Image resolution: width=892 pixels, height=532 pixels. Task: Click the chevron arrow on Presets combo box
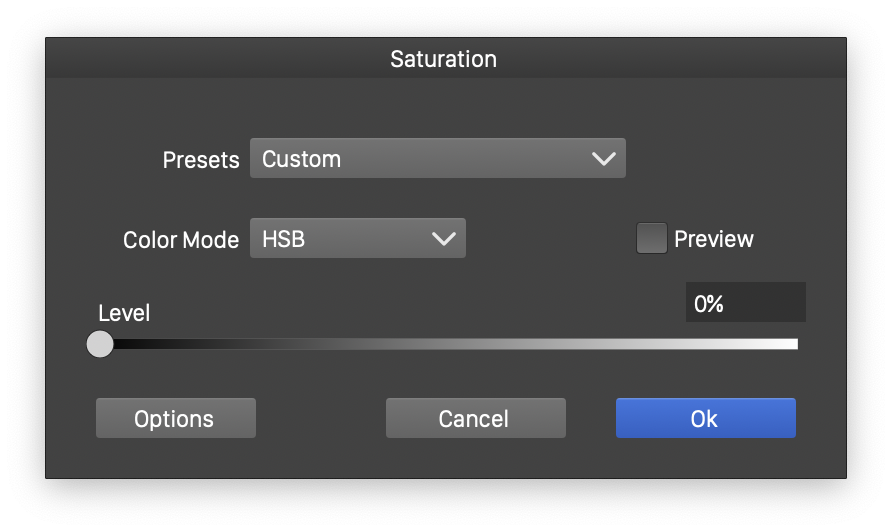(x=603, y=159)
